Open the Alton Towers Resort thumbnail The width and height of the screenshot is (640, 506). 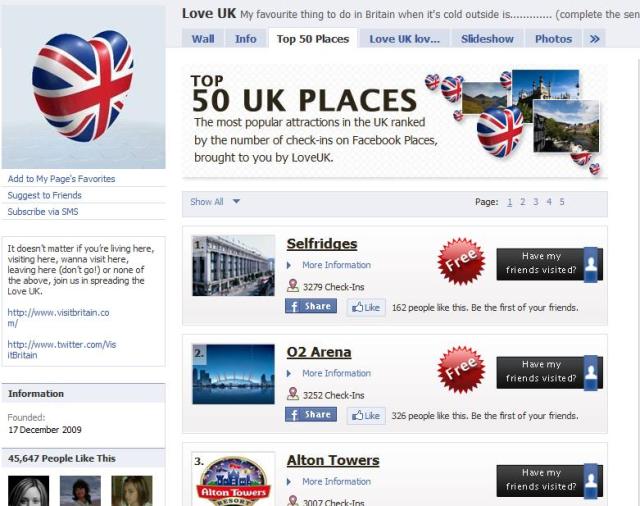[x=233, y=479]
